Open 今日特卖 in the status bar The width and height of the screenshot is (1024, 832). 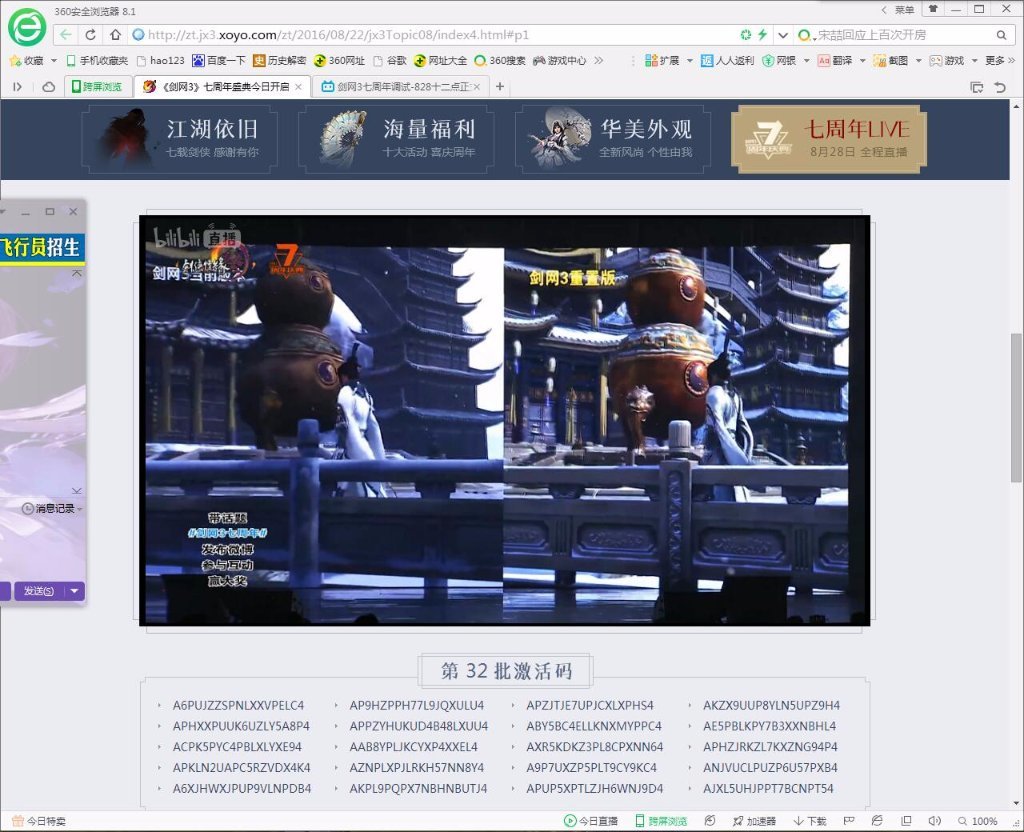(39, 821)
